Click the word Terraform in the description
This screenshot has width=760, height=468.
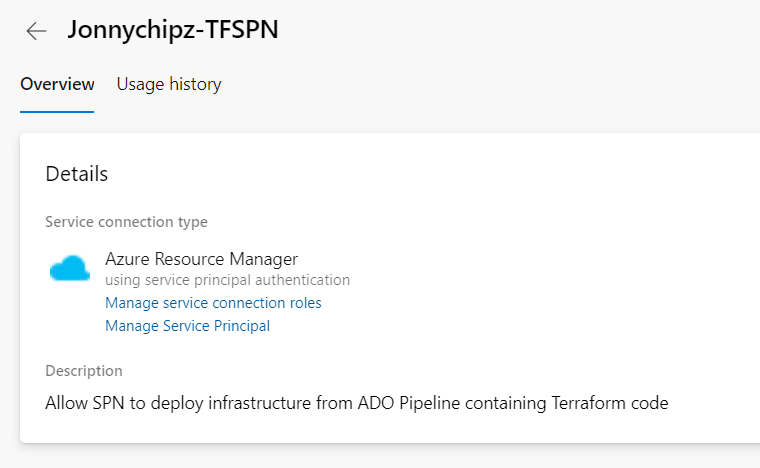(x=590, y=404)
